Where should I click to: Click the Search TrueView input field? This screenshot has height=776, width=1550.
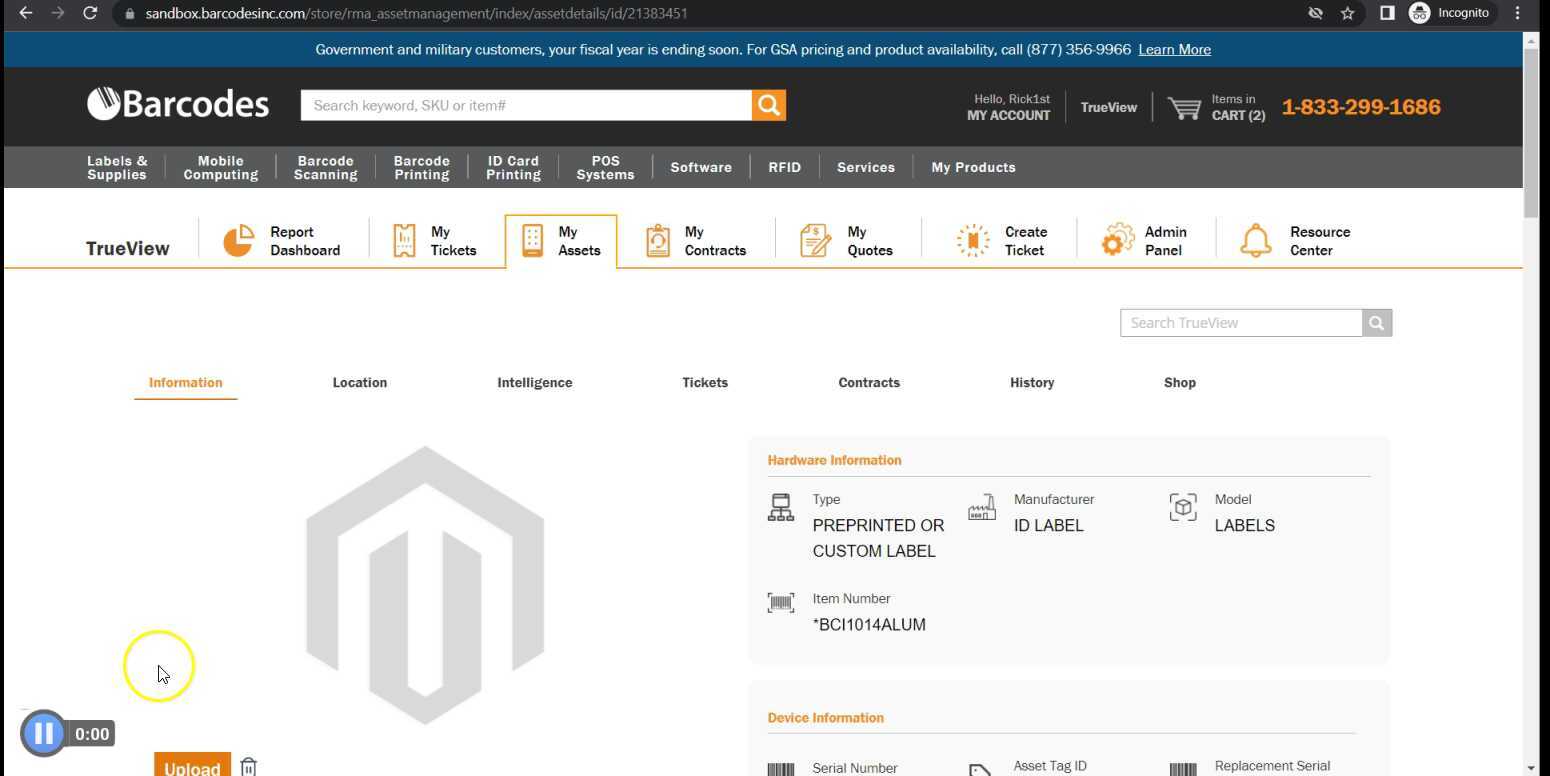[x=1240, y=323]
